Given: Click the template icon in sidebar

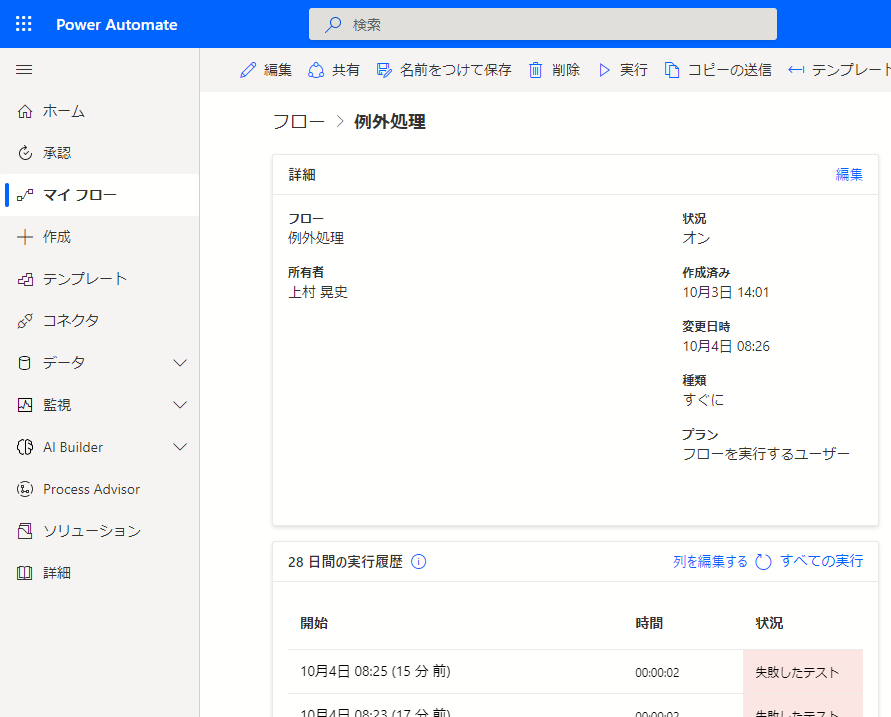Looking at the screenshot, I should coord(25,279).
